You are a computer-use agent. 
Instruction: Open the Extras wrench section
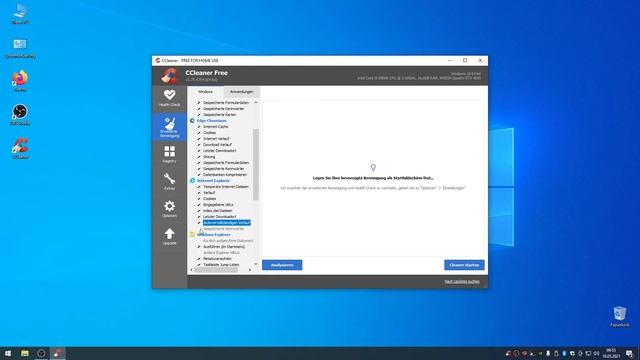coord(169,182)
